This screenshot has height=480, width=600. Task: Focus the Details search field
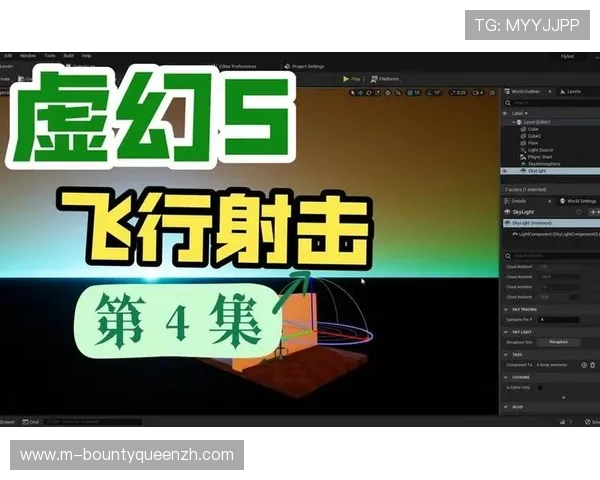tap(551, 256)
